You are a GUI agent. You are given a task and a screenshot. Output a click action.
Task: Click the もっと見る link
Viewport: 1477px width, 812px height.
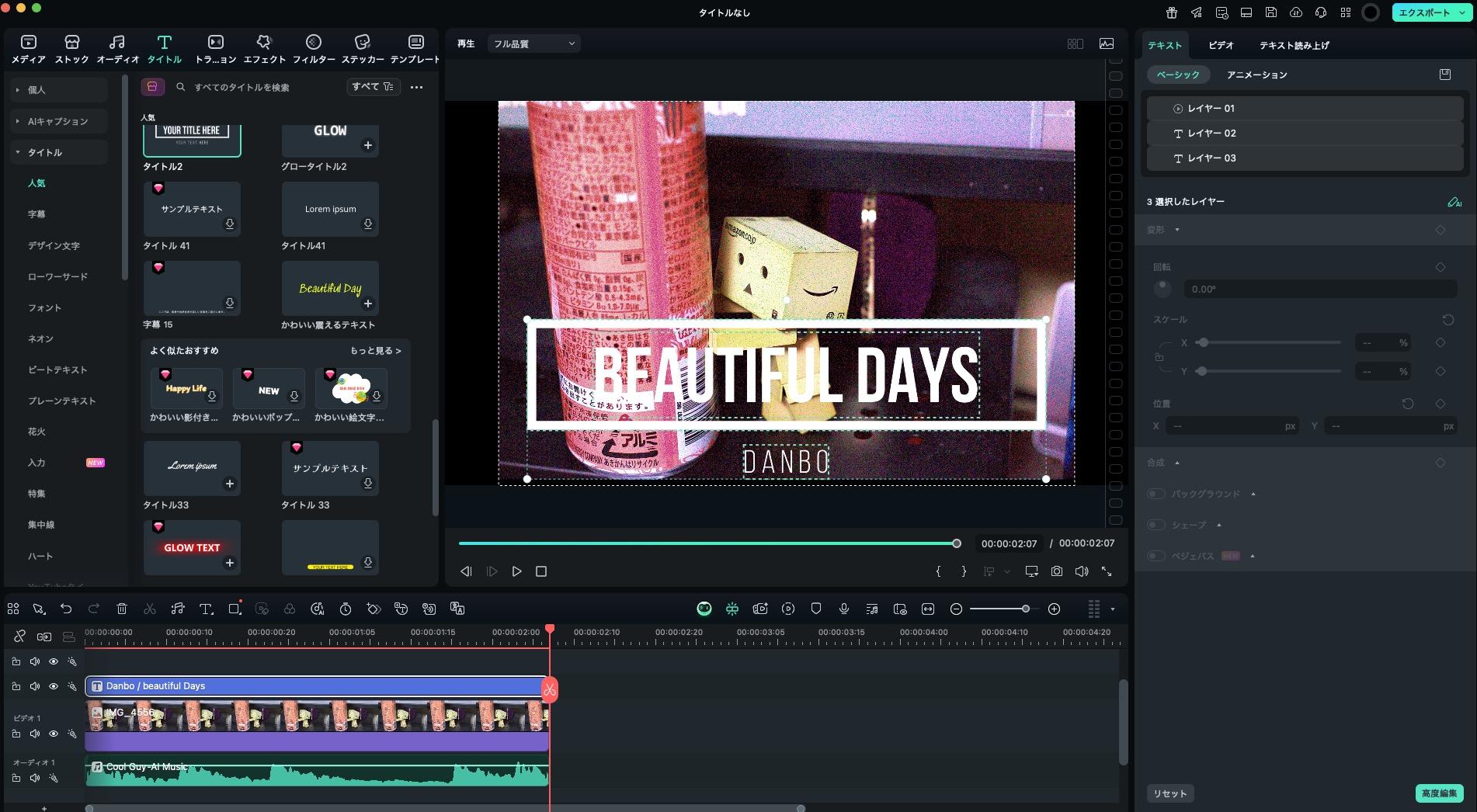coord(376,351)
